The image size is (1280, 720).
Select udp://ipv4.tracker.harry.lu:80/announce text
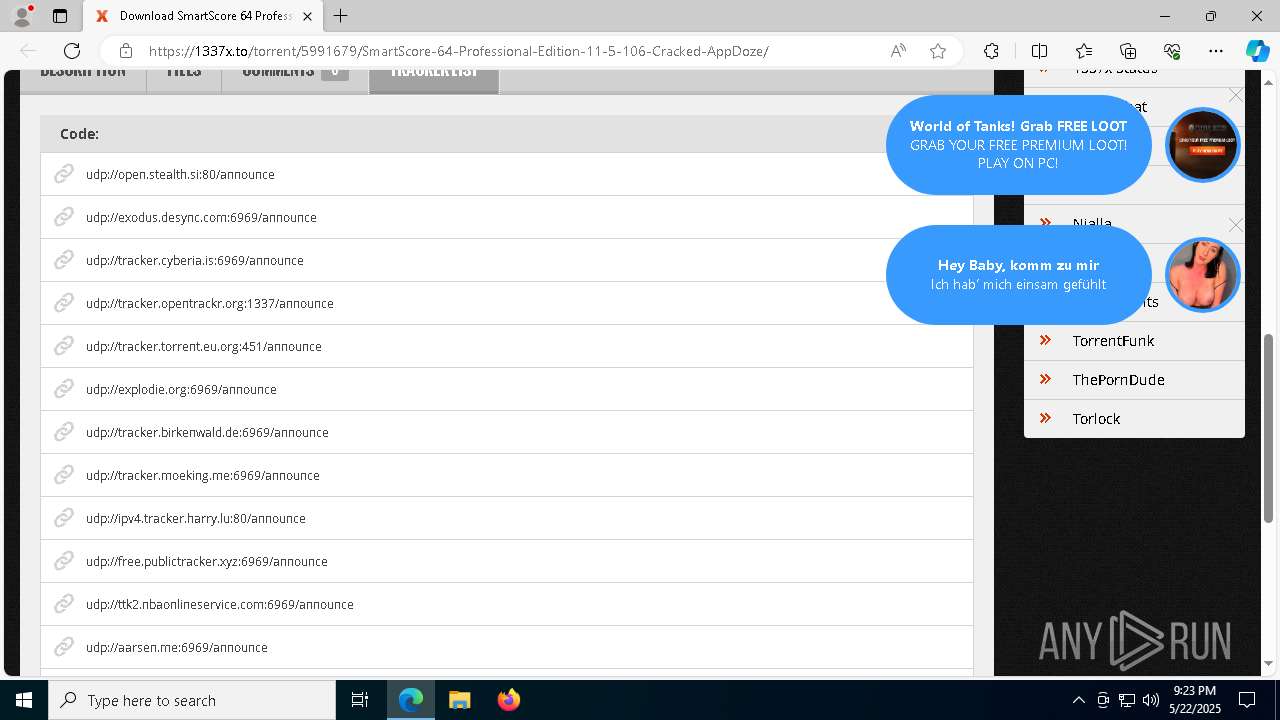coord(196,518)
